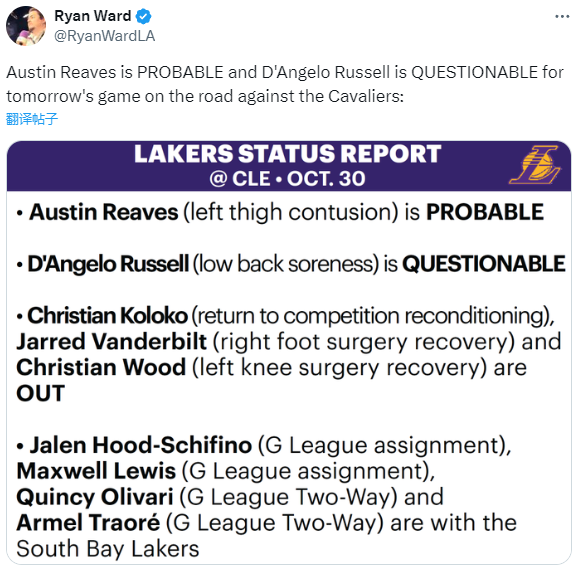Viewport: 587px width, 568px height.
Task: Click Christian Koloko's name in the report
Action: (x=107, y=316)
